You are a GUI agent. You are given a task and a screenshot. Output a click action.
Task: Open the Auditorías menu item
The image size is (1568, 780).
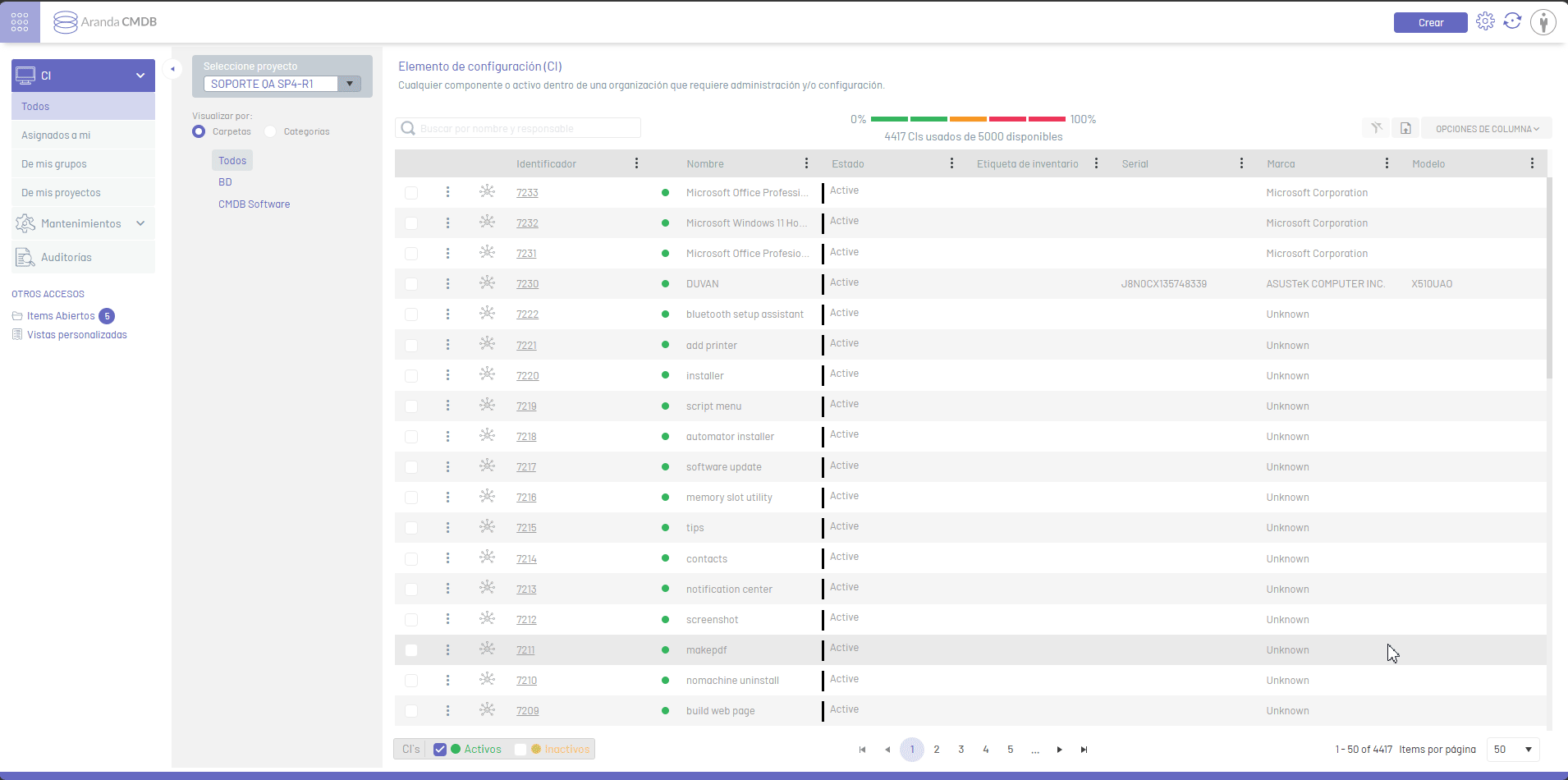[66, 258]
